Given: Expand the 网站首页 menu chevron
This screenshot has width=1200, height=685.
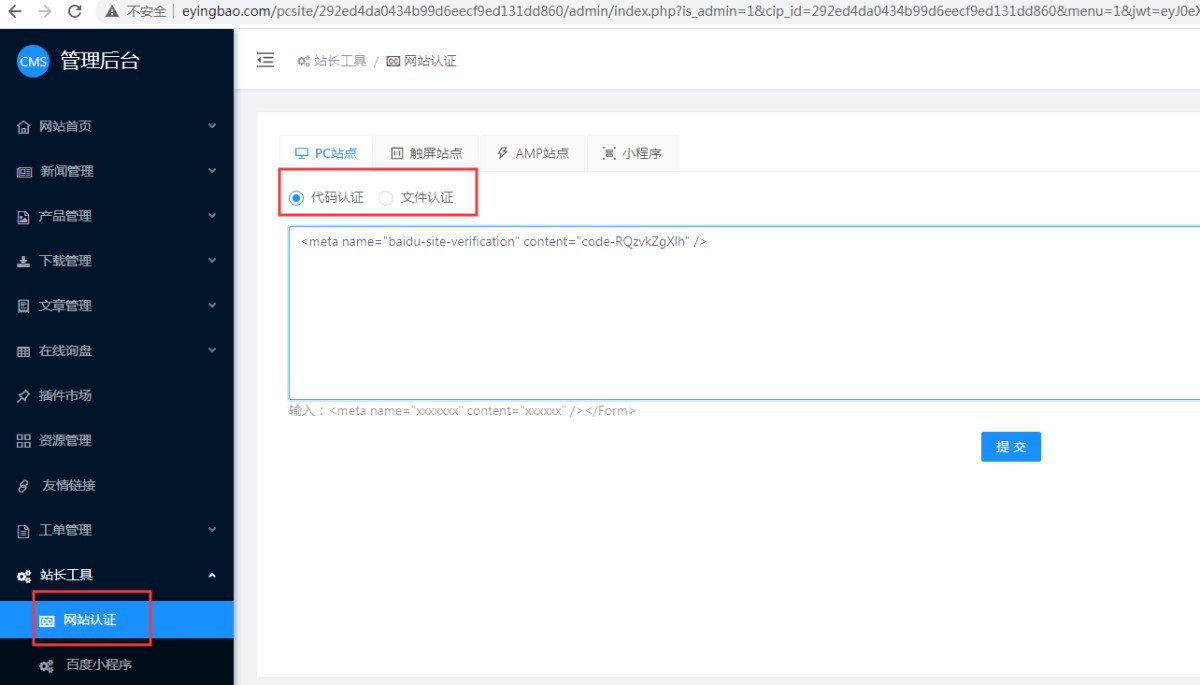Looking at the screenshot, I should tap(212, 126).
